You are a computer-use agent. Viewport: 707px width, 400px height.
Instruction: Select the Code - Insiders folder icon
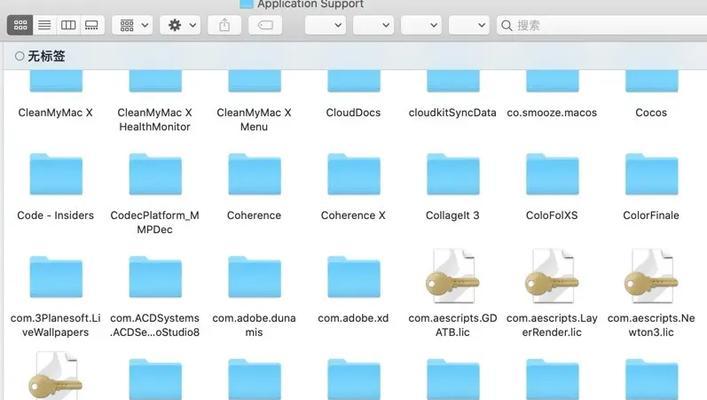coord(56,174)
